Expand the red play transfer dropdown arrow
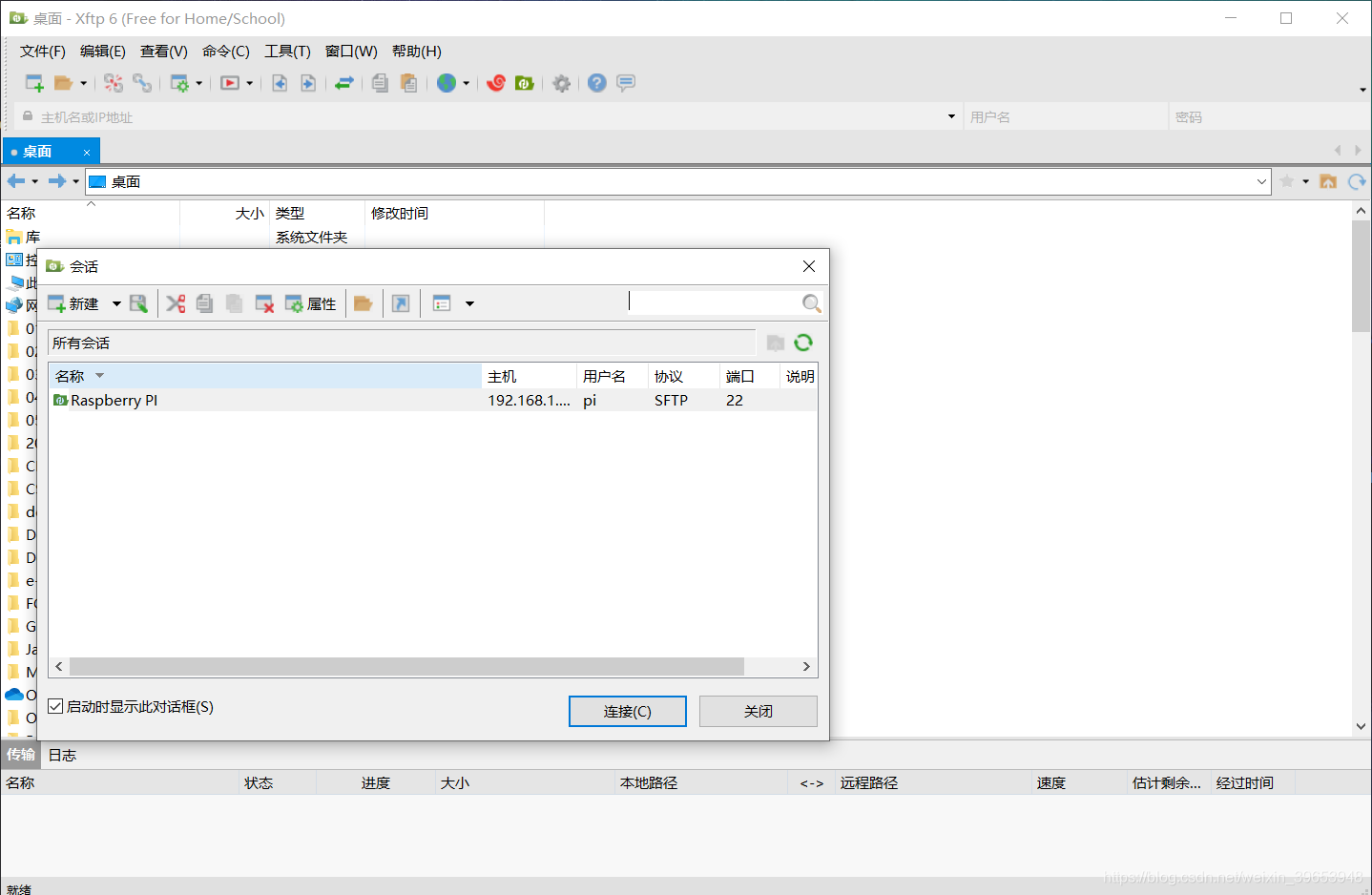Screen dimensions: 1372x895 coord(249,83)
